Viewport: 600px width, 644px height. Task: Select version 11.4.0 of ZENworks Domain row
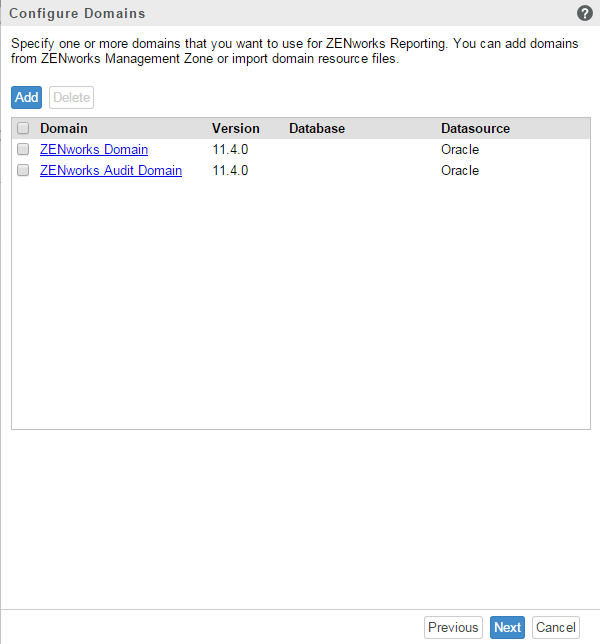[x=230, y=150]
